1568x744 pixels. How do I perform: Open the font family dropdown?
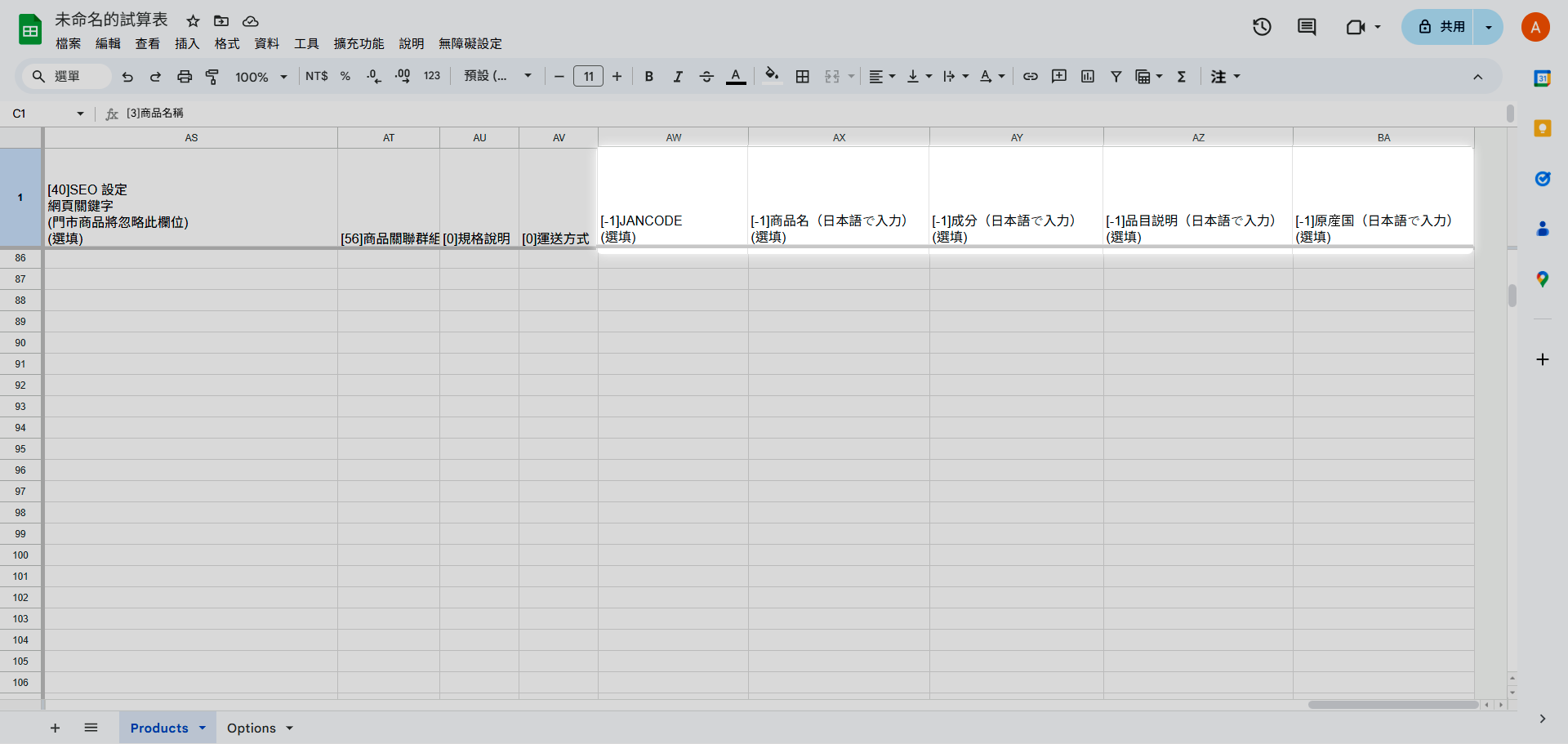(x=497, y=77)
